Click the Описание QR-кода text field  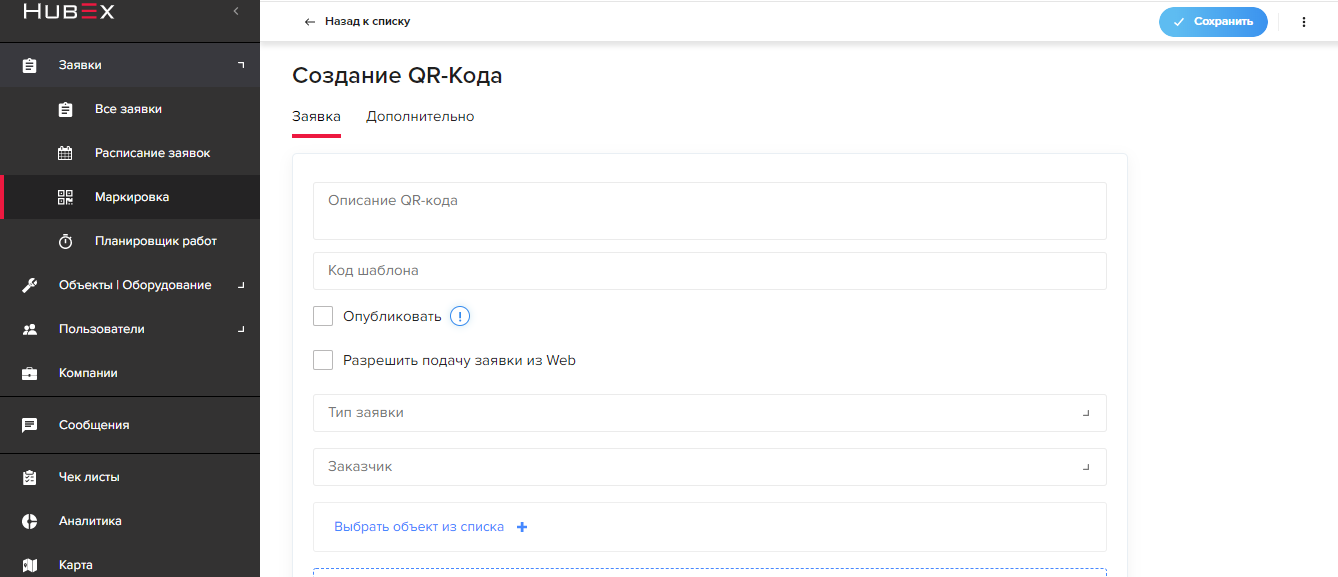click(710, 211)
